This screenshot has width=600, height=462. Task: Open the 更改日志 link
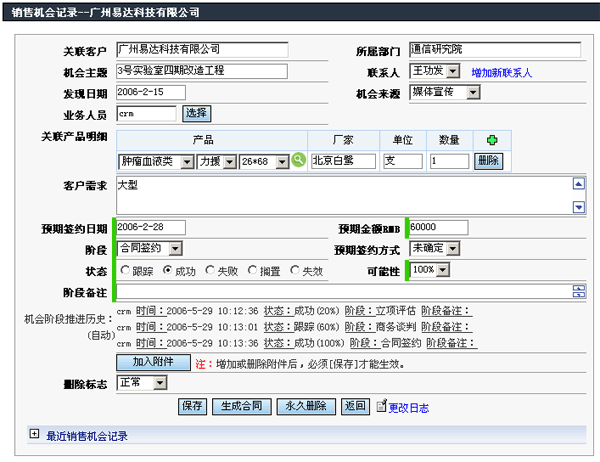point(409,408)
